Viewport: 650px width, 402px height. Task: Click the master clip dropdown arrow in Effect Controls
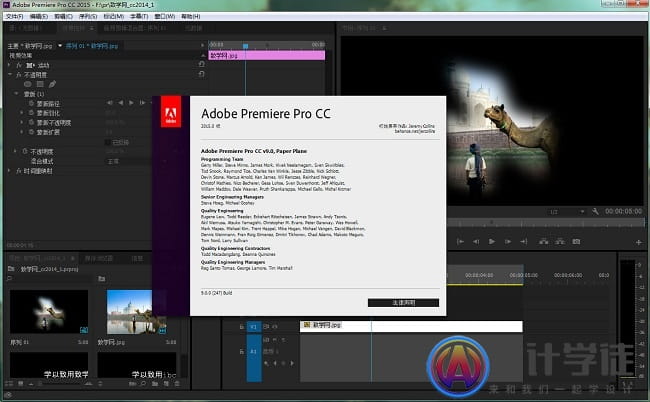[x=60, y=46]
